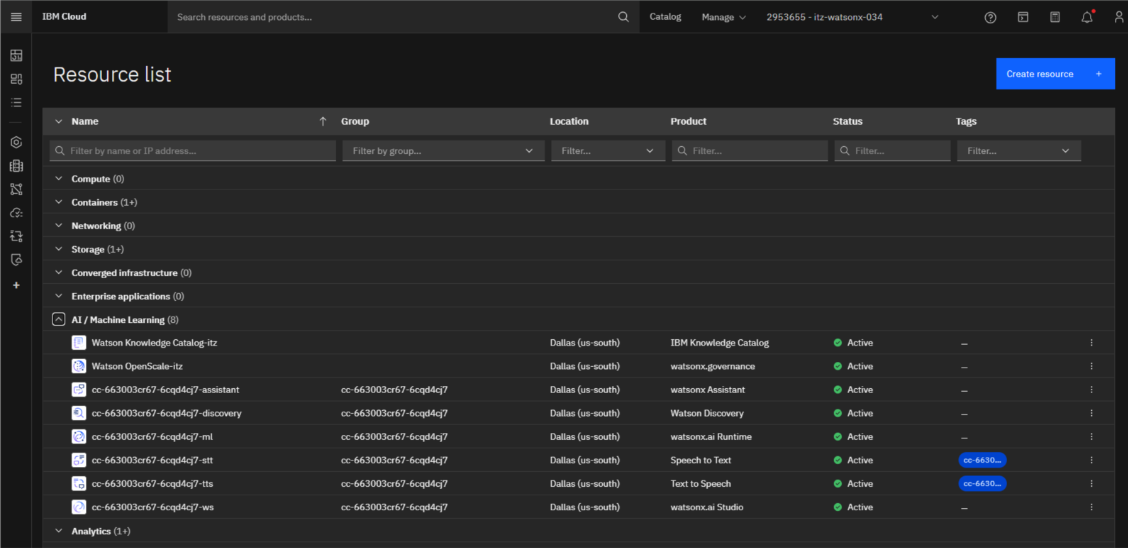Click the Create resource button
The image size is (1128, 548).
(1055, 74)
